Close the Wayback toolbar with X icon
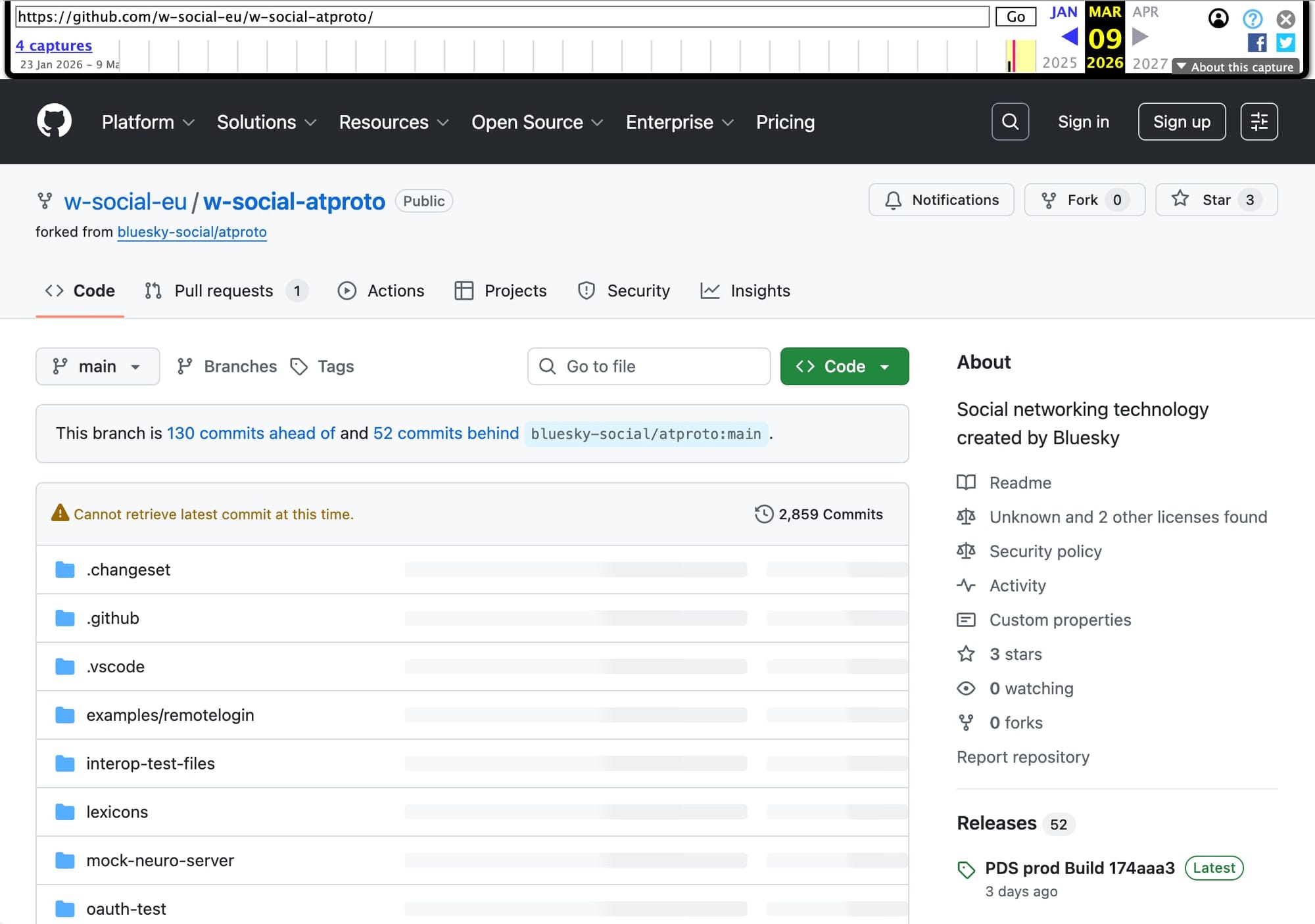Viewport: 1315px width, 924px height. click(x=1285, y=18)
